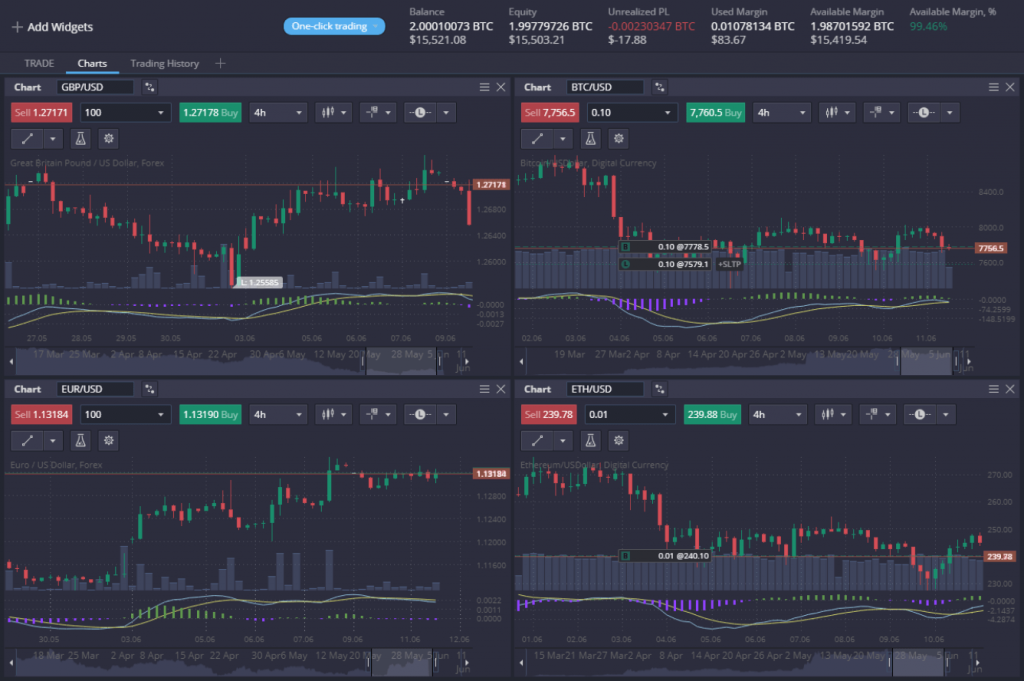
Task: Click the 239.88 Buy button for ETH/USD
Action: click(x=713, y=414)
